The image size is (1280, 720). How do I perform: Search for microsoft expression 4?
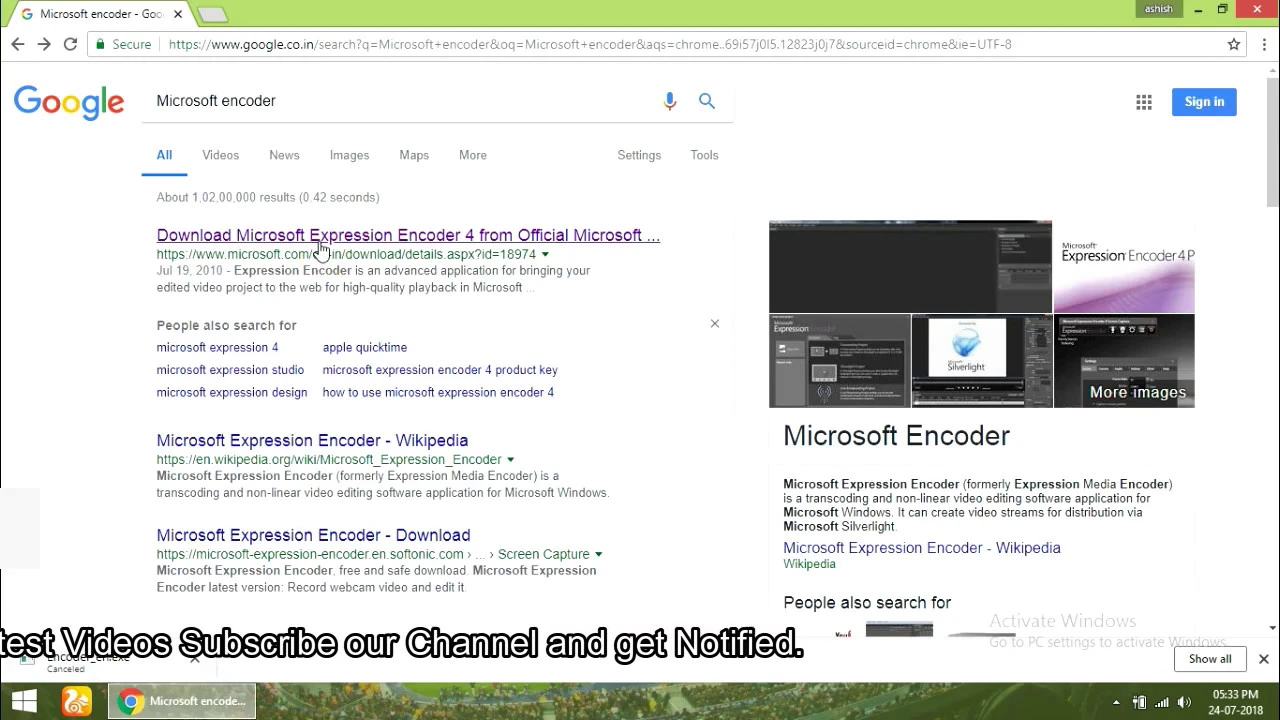coord(217,347)
